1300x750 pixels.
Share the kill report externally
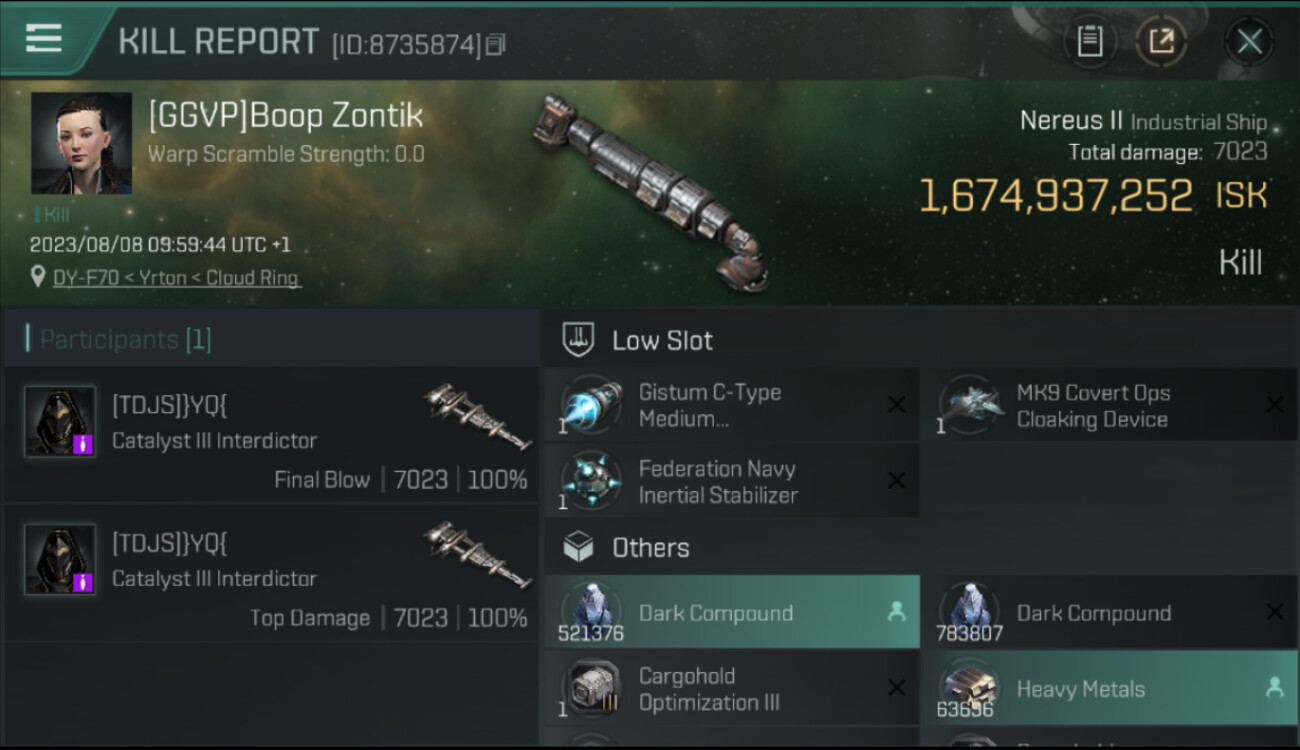click(1161, 41)
